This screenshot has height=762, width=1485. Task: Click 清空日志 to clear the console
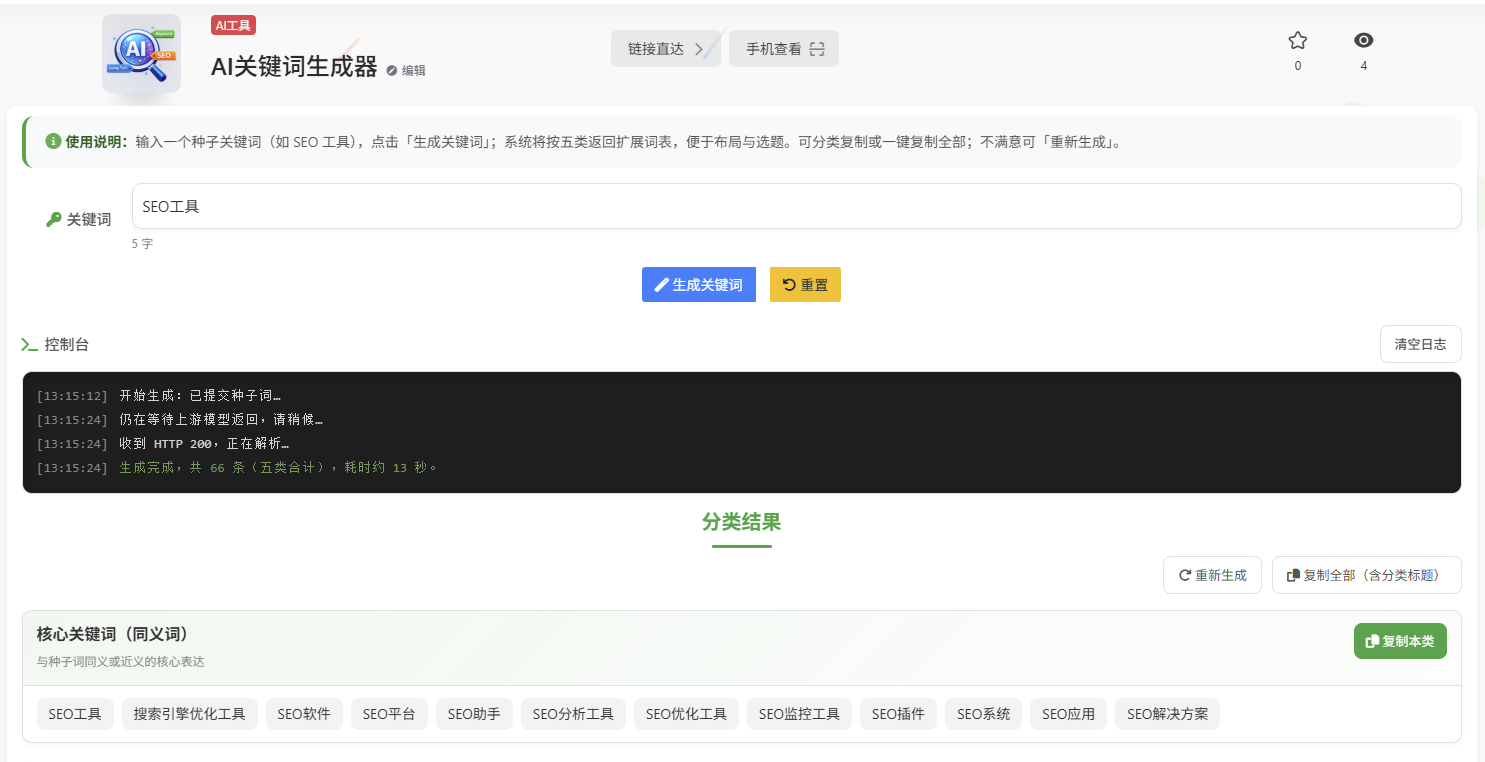(1420, 344)
